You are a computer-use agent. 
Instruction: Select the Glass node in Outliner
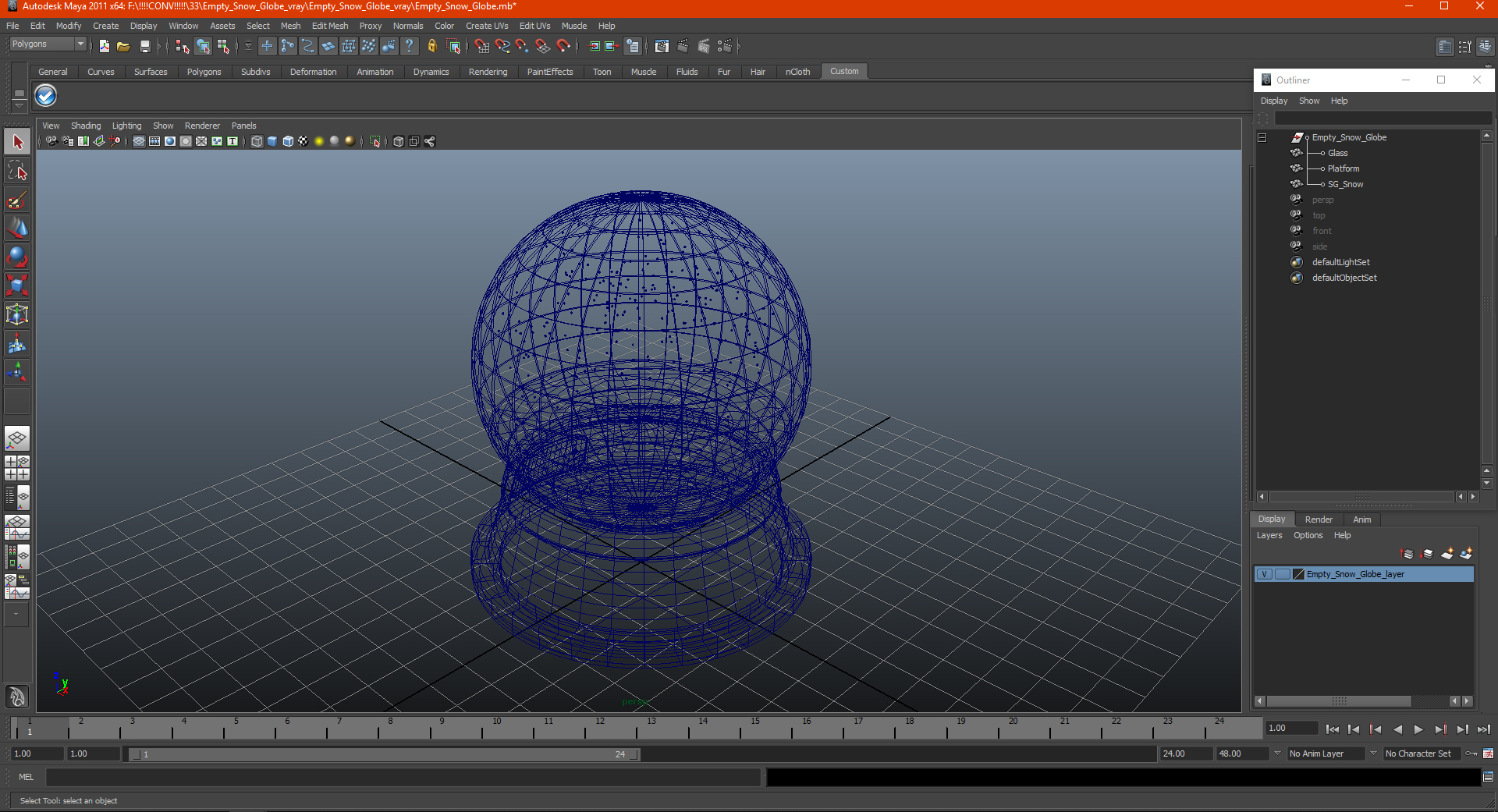click(1337, 153)
